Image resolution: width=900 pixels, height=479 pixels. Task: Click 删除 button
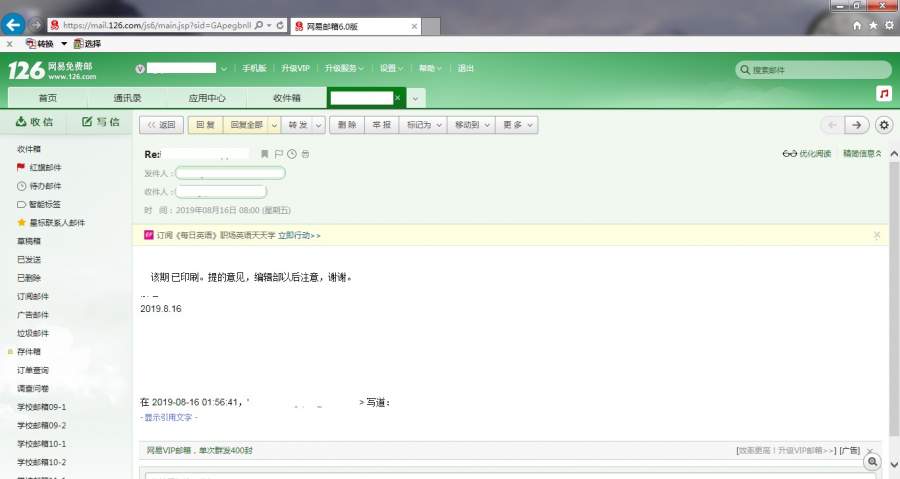(347, 125)
